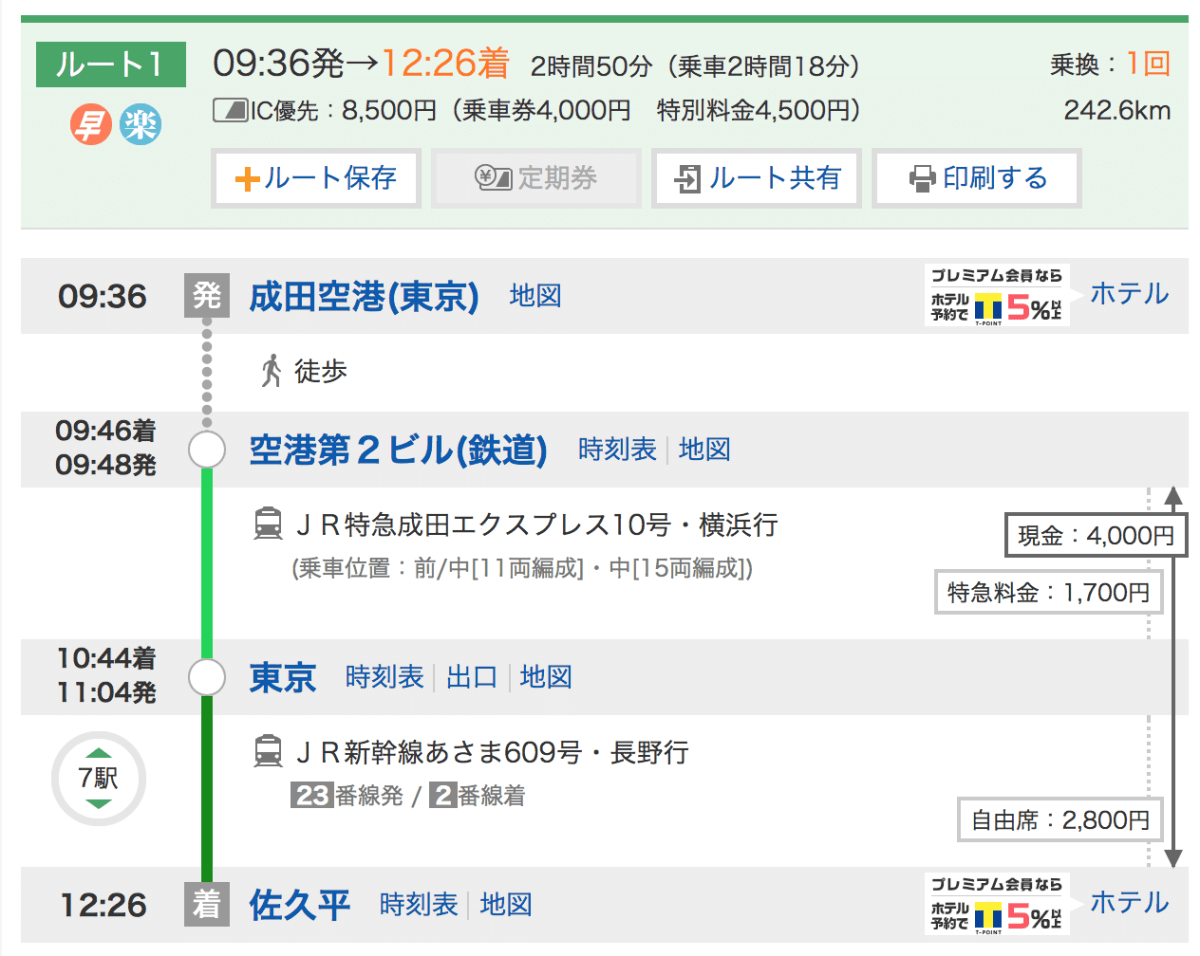This screenshot has height=956, width=1200.
Task: Open 地図 link for 佐久平
Action: (506, 905)
